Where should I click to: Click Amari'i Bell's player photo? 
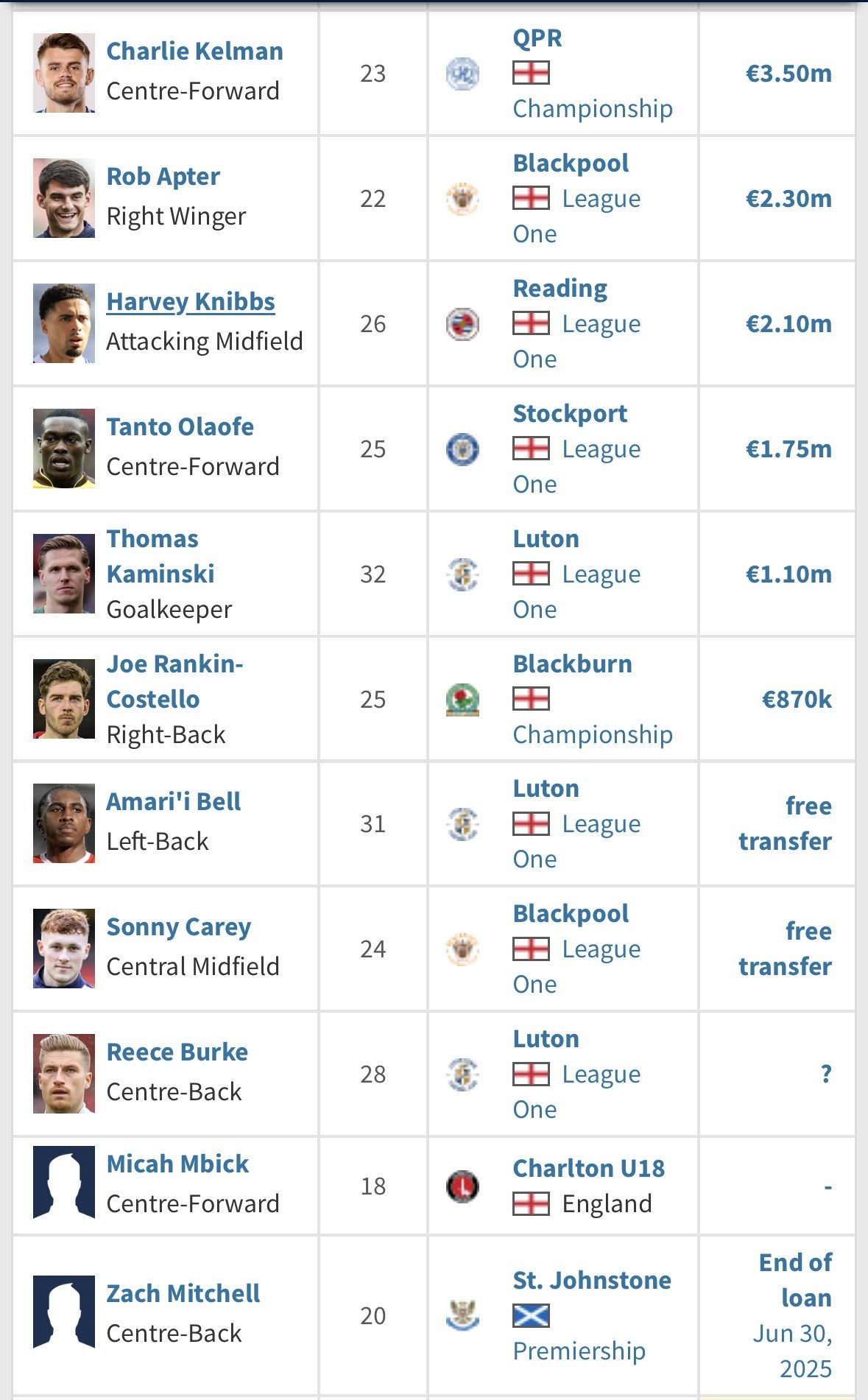pos(64,823)
